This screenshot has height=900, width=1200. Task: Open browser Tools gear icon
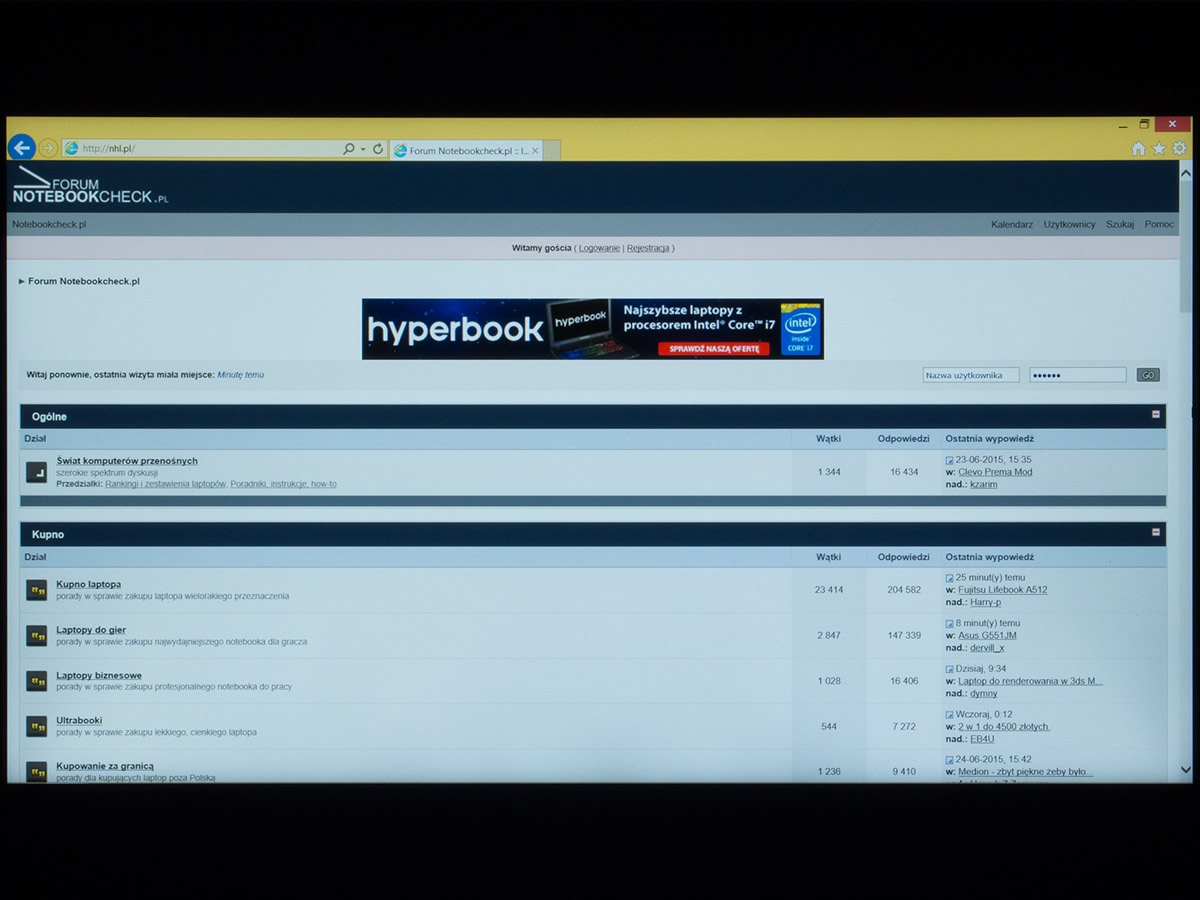(x=1180, y=149)
